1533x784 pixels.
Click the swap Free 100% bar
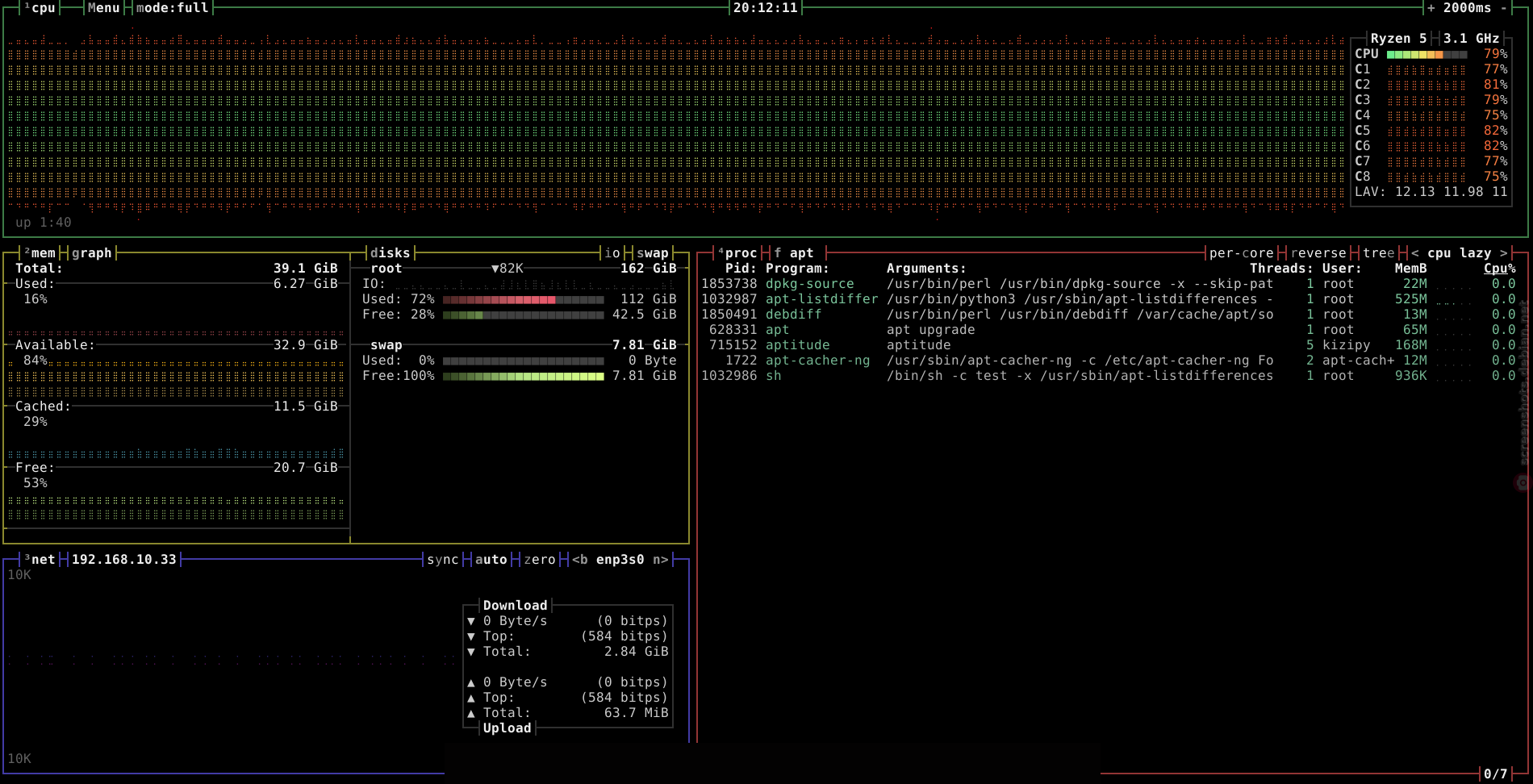523,376
